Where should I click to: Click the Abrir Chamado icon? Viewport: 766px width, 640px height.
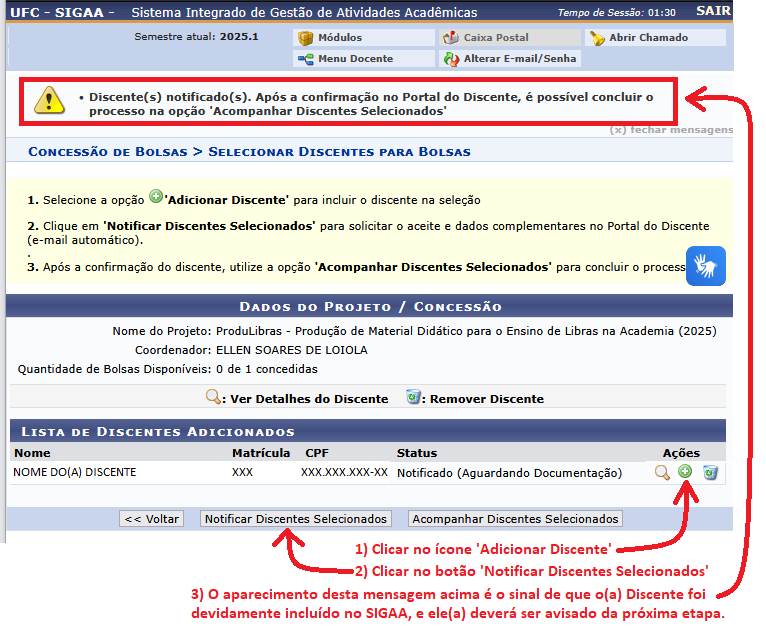point(597,38)
